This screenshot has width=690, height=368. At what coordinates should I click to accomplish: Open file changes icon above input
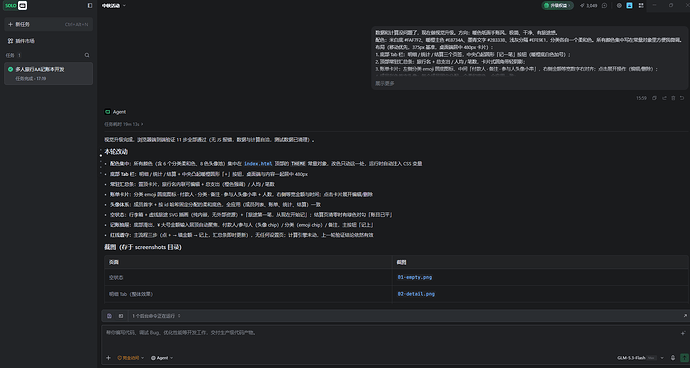point(110,316)
